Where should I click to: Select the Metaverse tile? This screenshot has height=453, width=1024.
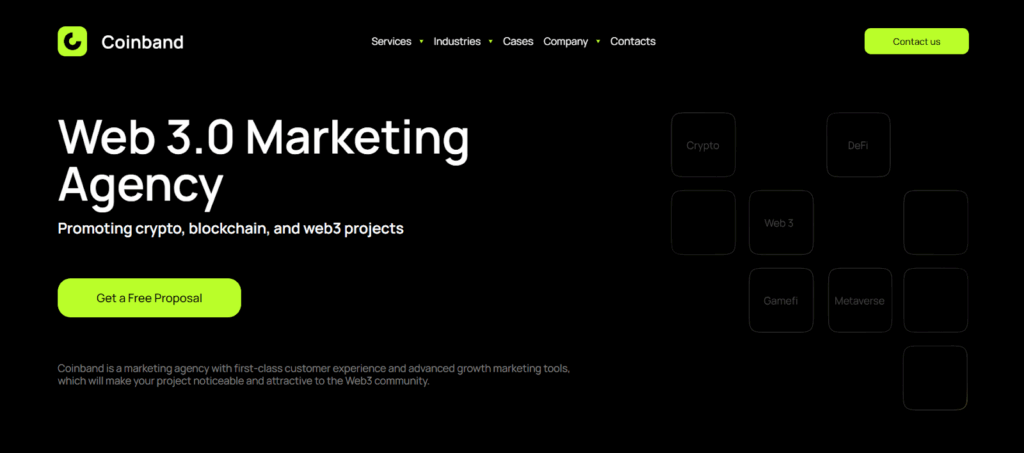[x=859, y=300]
